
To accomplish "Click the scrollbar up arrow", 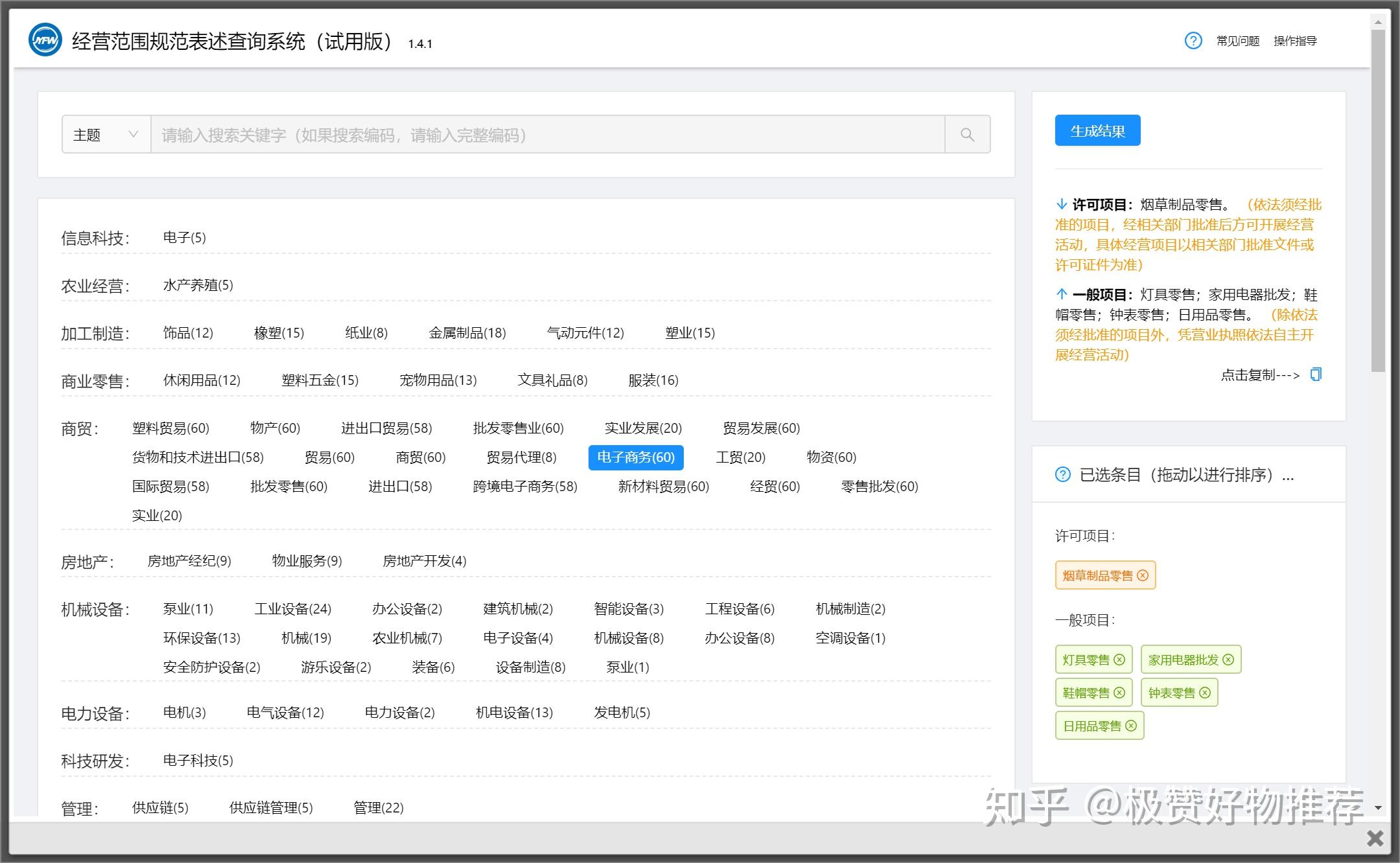I will click(x=1378, y=22).
